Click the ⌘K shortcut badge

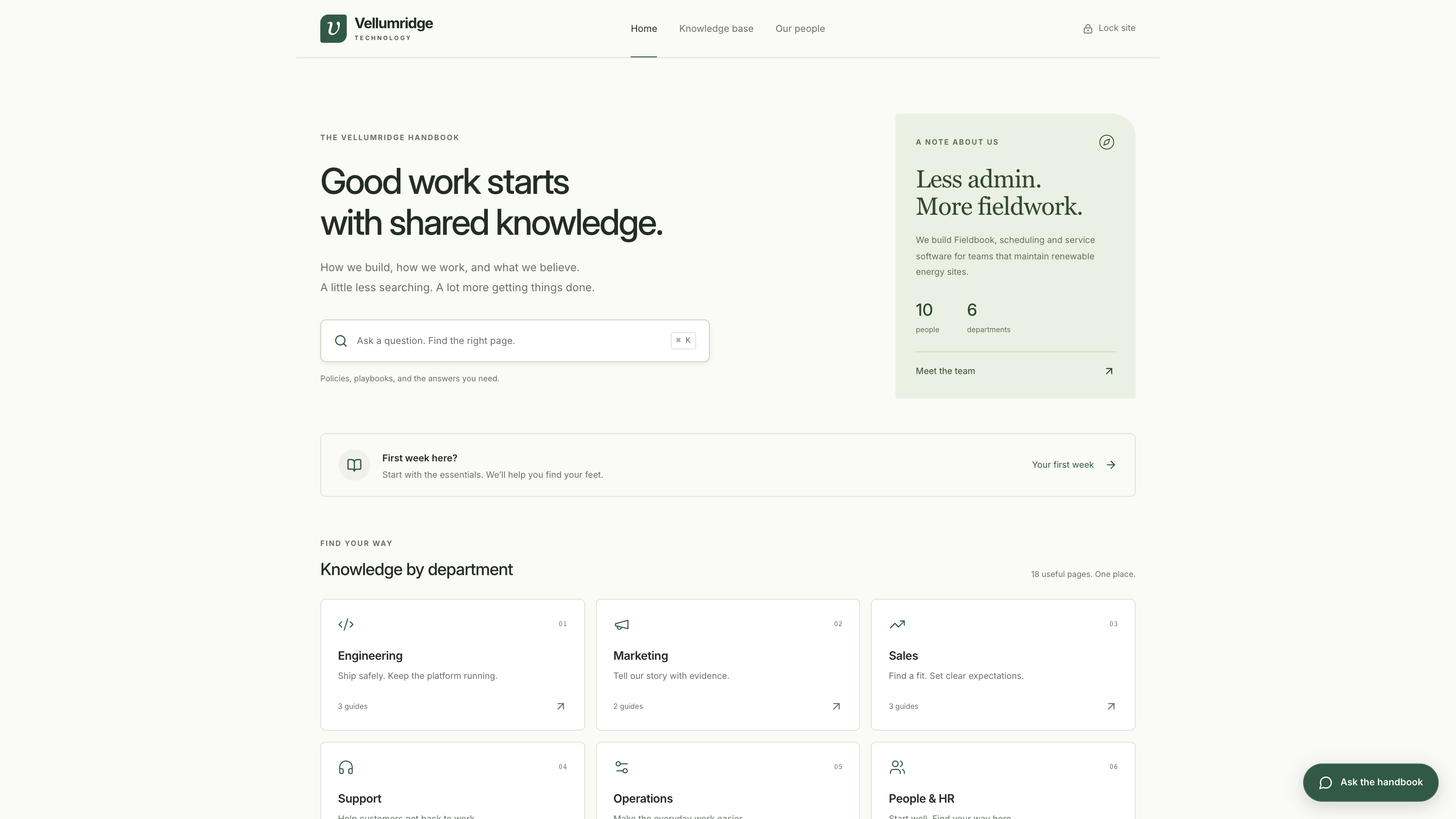683,340
